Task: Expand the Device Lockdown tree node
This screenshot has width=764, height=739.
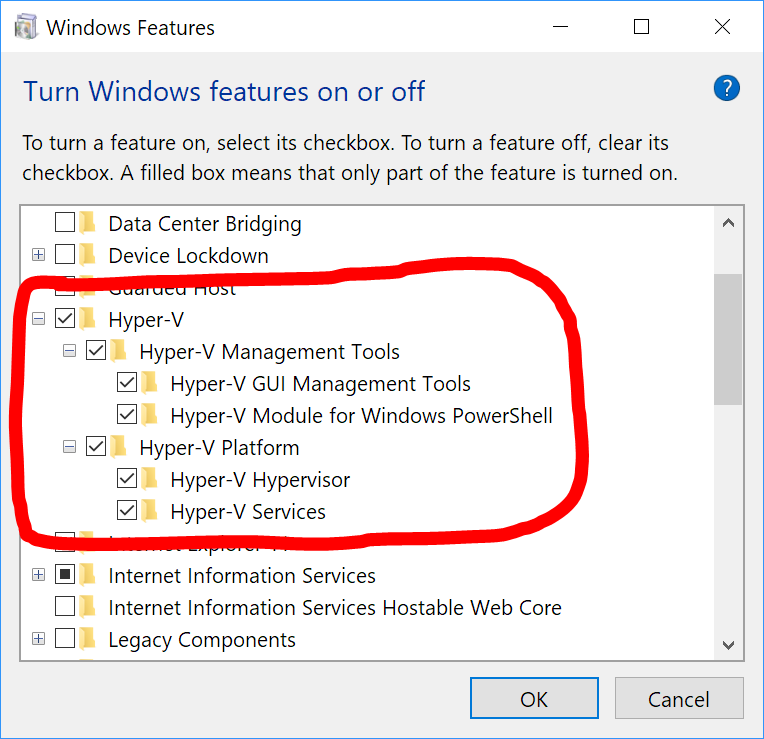Action: [38, 254]
